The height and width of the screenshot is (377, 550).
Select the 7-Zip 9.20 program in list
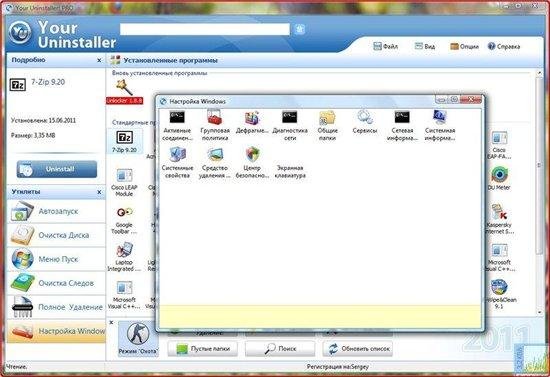tap(125, 141)
